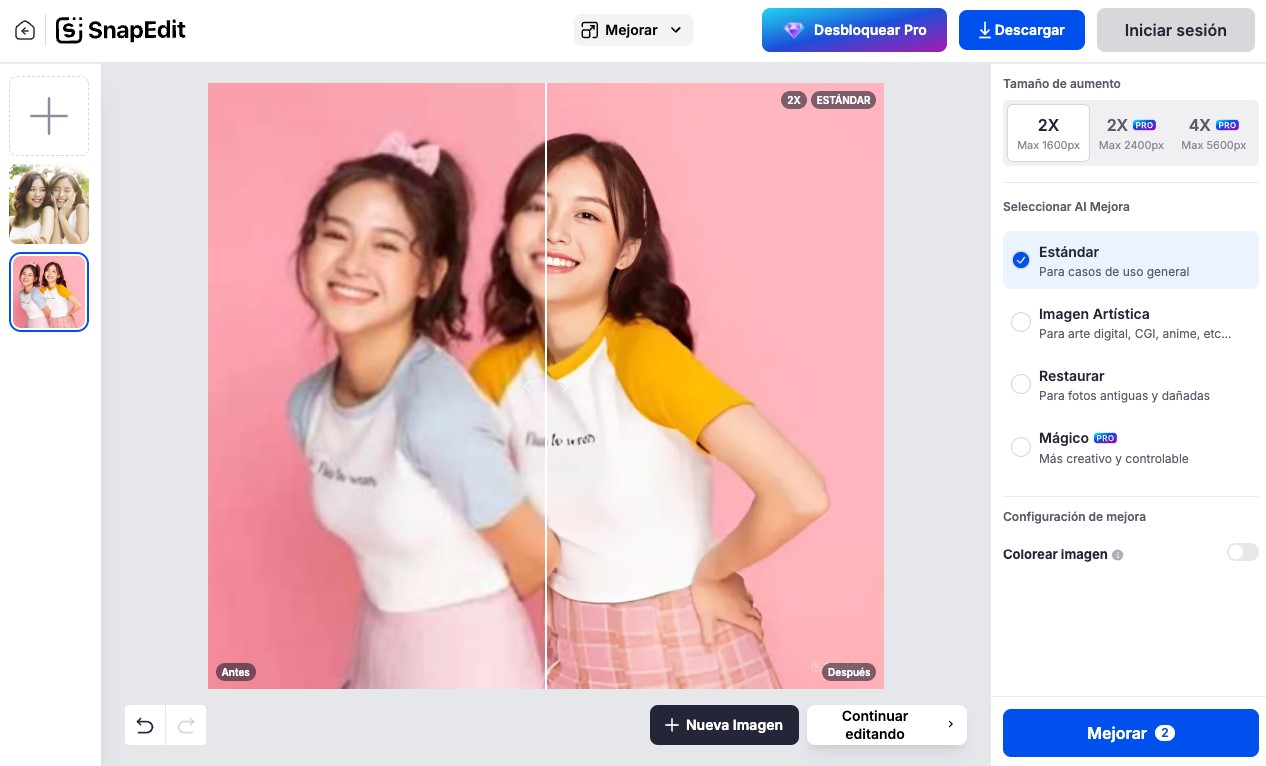Click the SnapEdit logo
The width and height of the screenshot is (1266, 766).
point(121,30)
